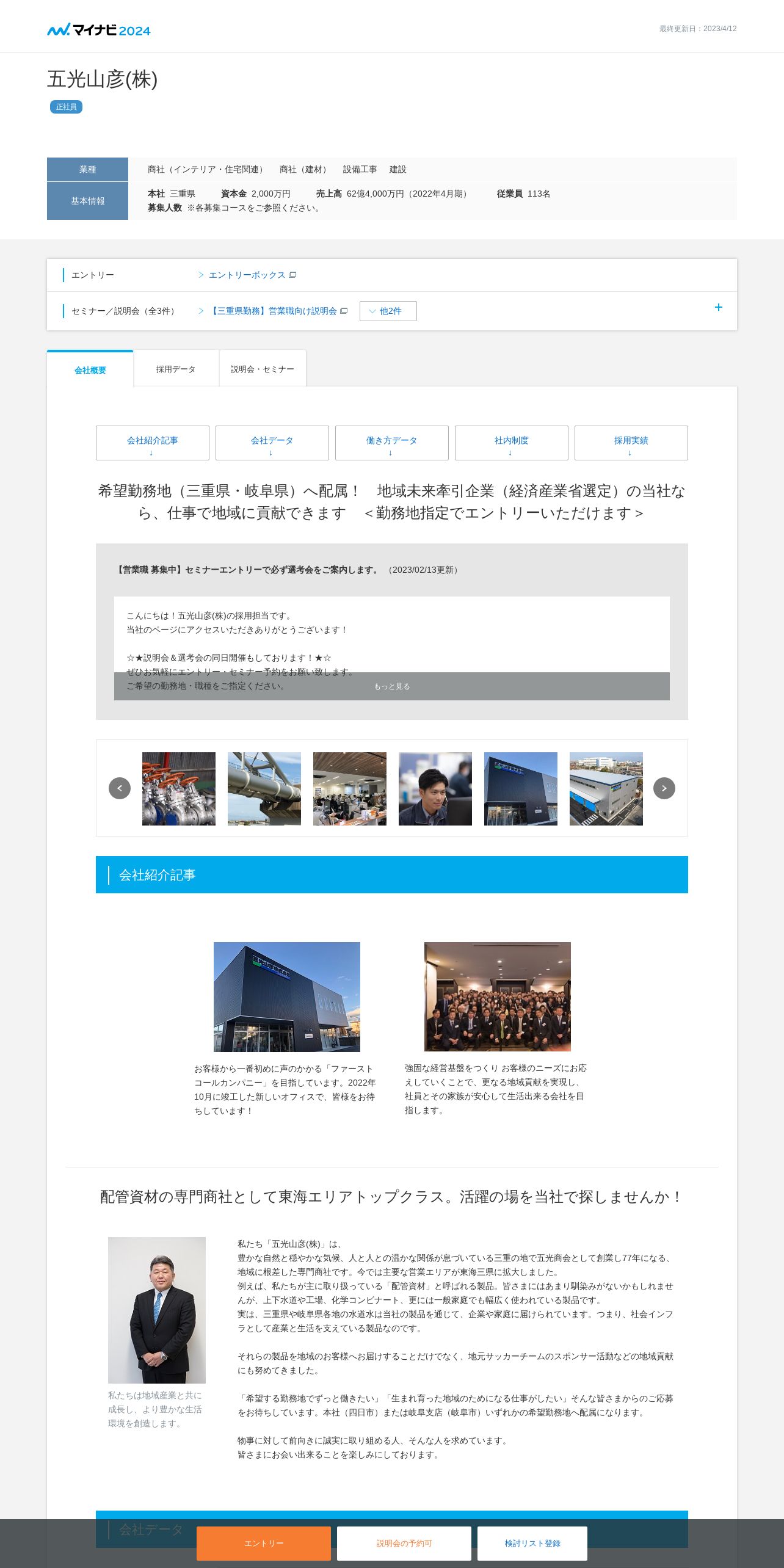Click the 従業員 113名 text
Viewport: 784px width, 1568px height.
pos(523,194)
